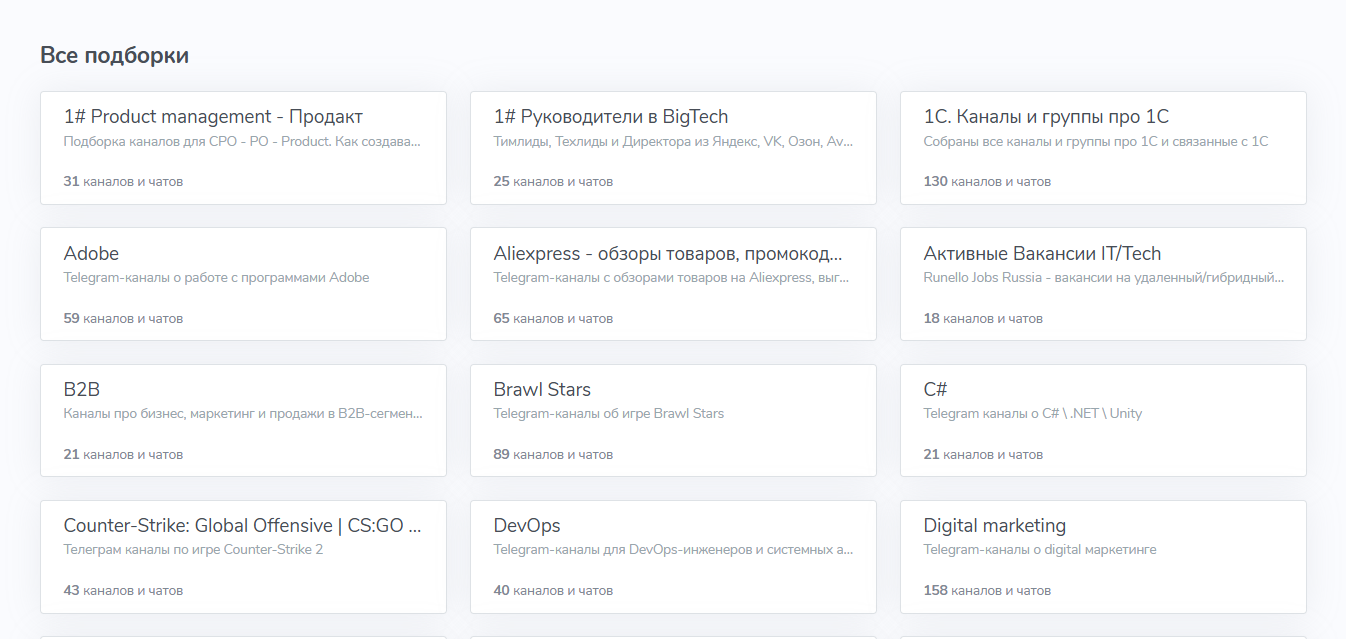Open the Adobe collection card
The image size is (1346, 639).
click(243, 284)
